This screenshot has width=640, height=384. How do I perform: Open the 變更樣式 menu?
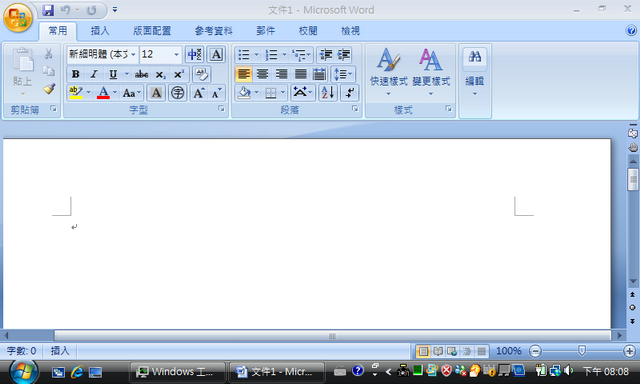click(431, 72)
